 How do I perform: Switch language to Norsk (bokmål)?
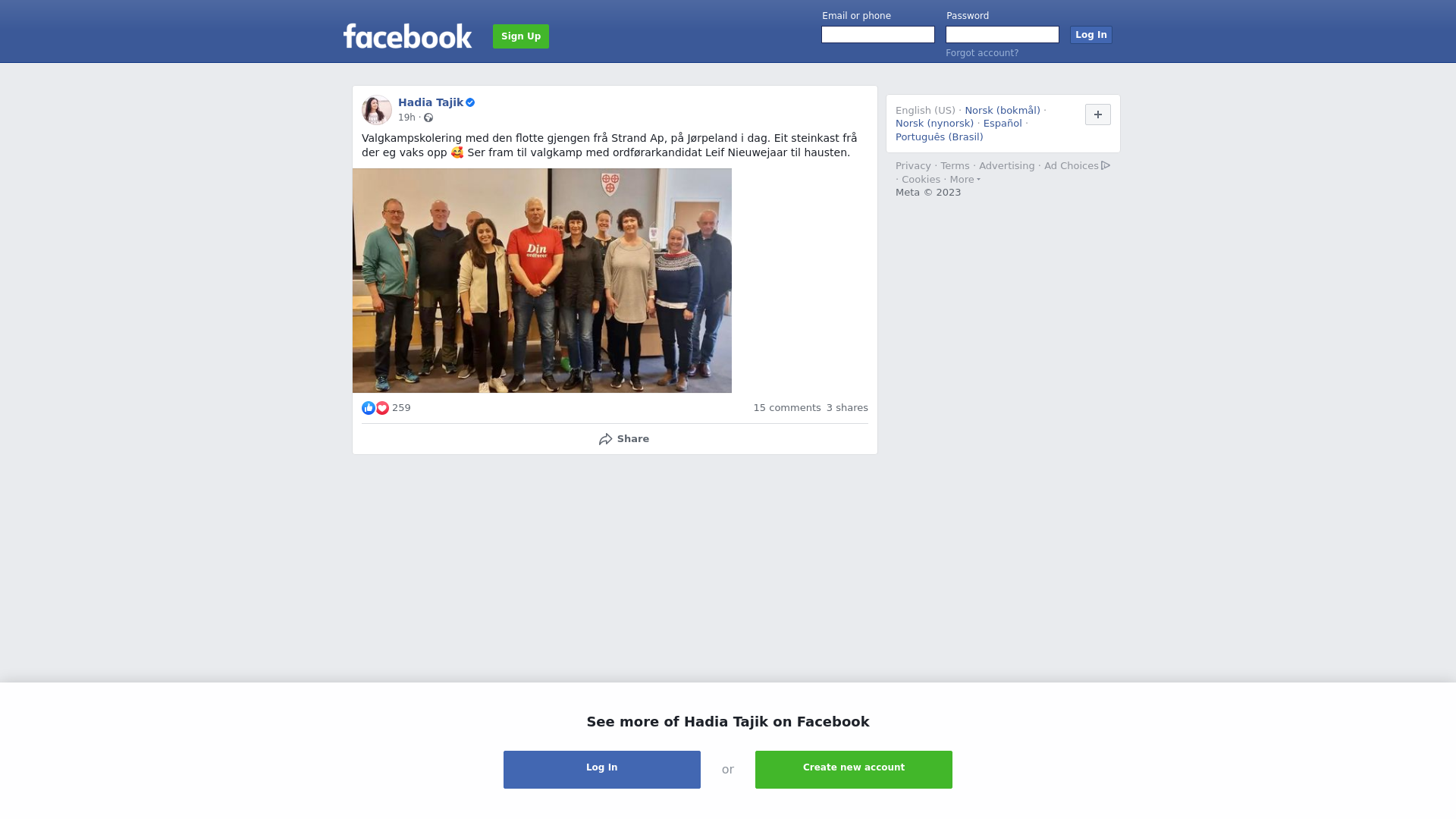tap(1003, 111)
